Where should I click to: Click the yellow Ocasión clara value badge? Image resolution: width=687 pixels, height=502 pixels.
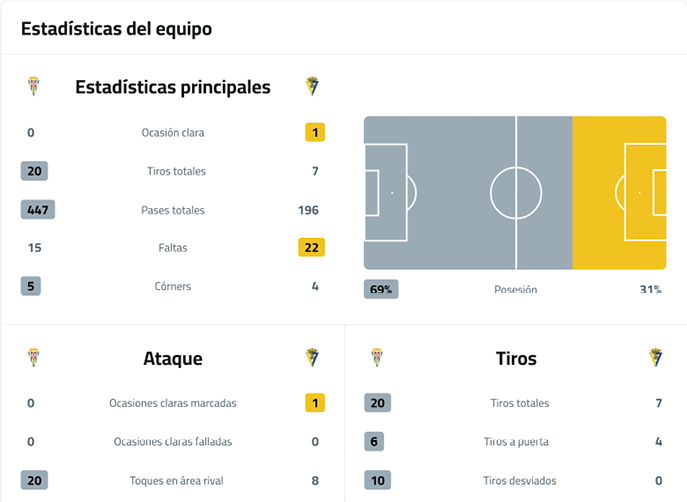[x=315, y=132]
